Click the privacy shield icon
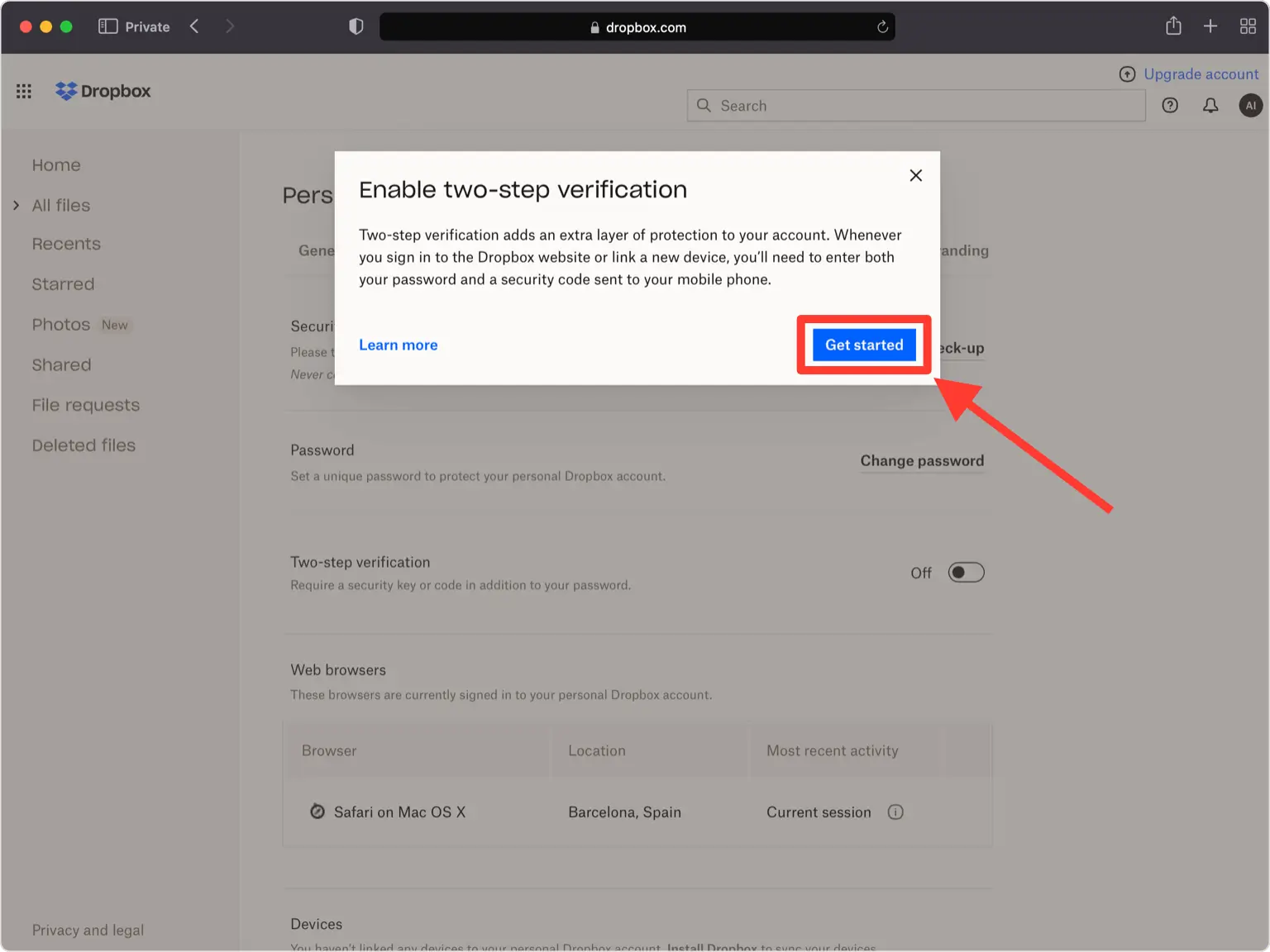 356,26
